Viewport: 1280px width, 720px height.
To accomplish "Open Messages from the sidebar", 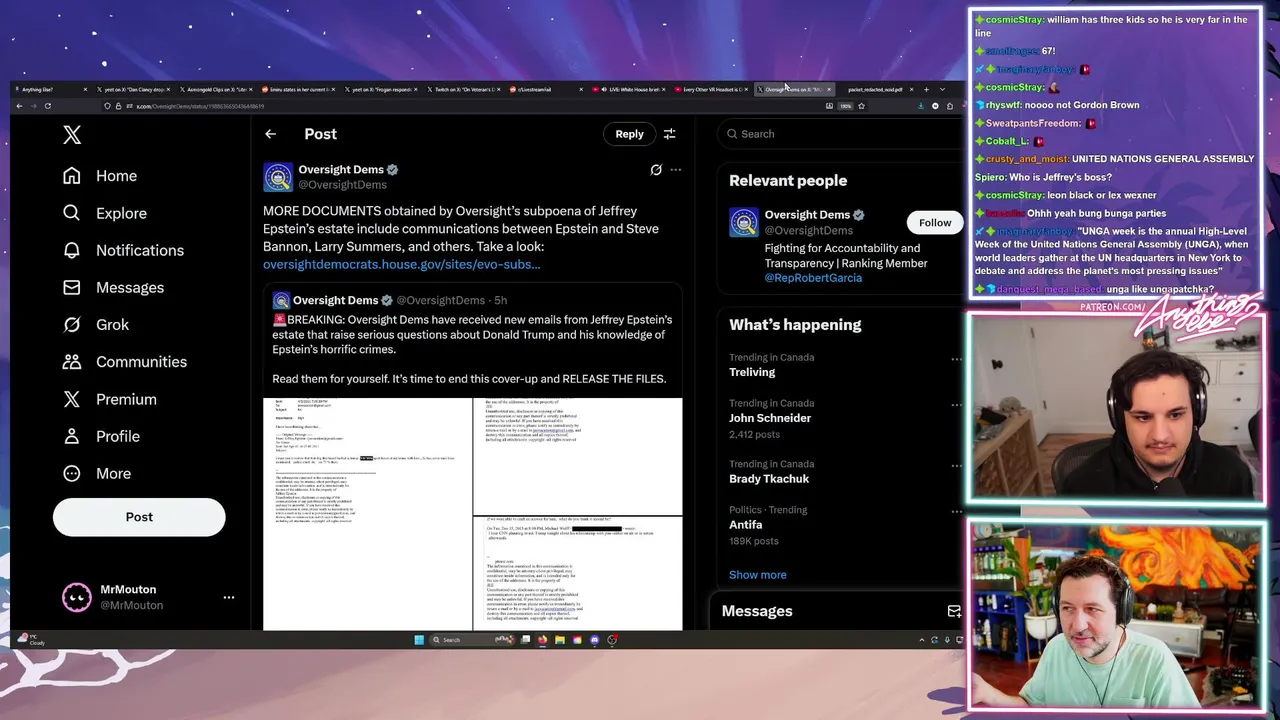I will click(x=114, y=287).
